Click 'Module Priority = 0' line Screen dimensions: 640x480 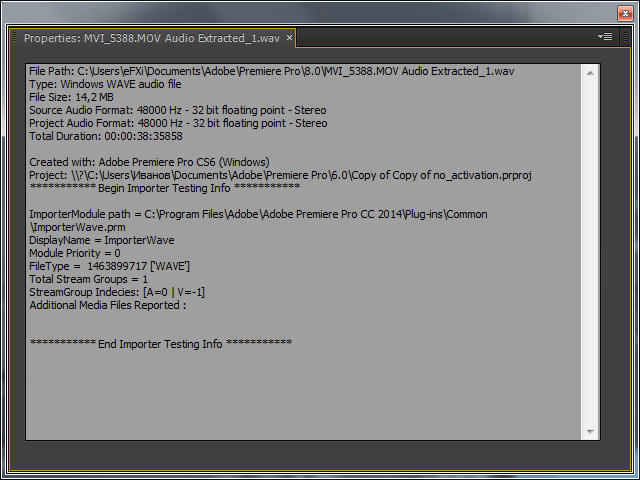(x=75, y=253)
